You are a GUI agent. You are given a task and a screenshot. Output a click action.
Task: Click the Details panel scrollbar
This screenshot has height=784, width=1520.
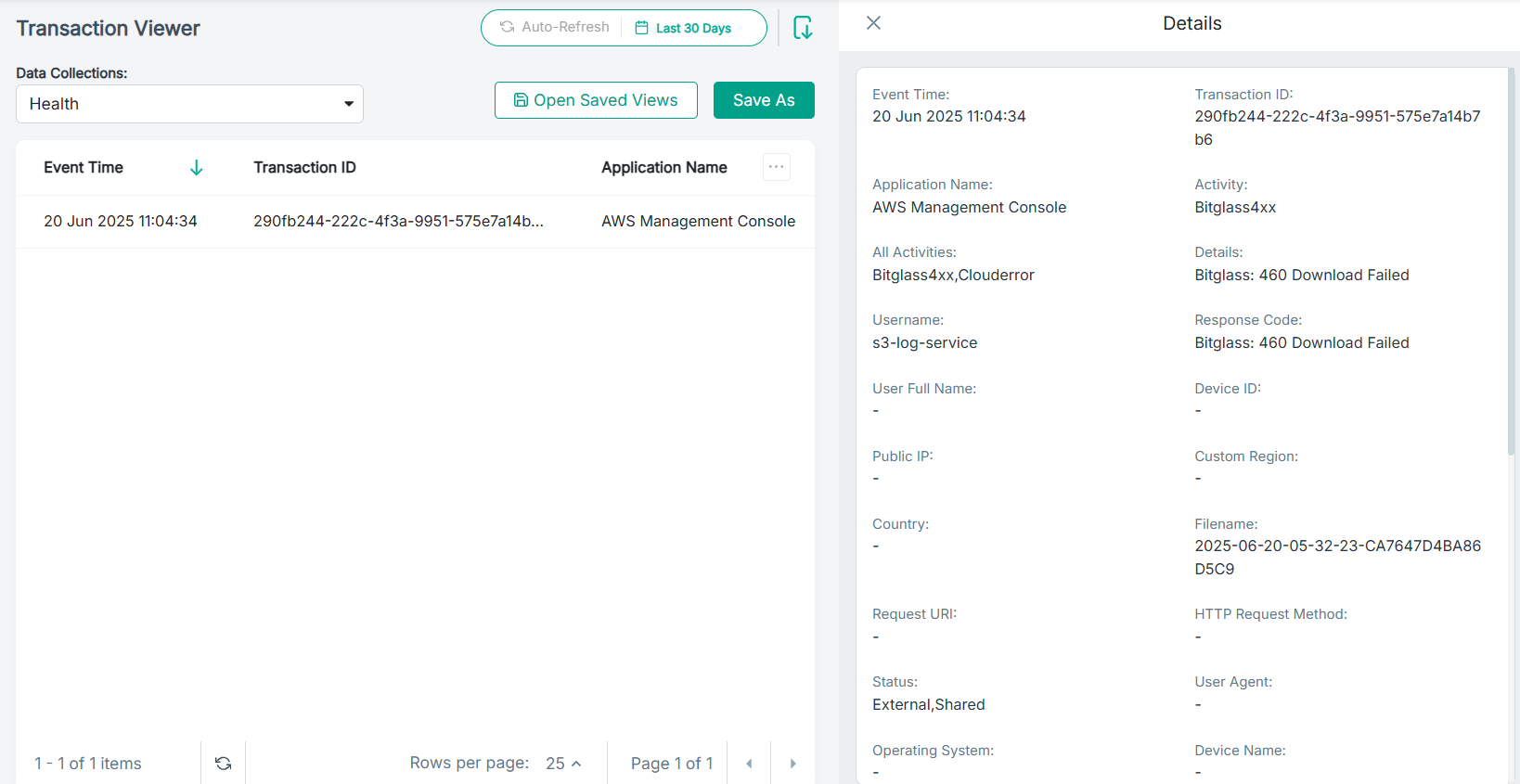[1512, 260]
